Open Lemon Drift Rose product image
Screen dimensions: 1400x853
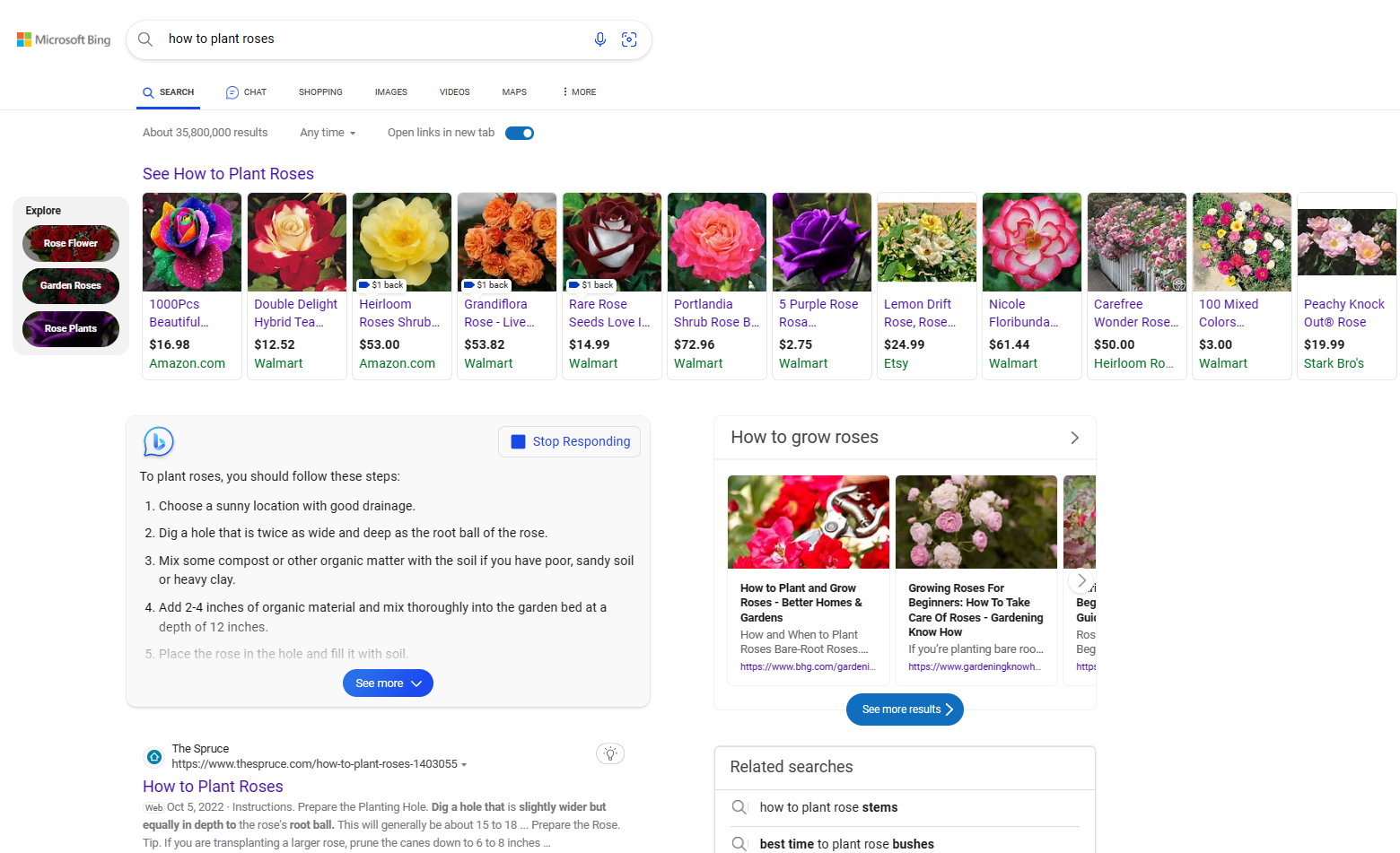click(x=927, y=242)
